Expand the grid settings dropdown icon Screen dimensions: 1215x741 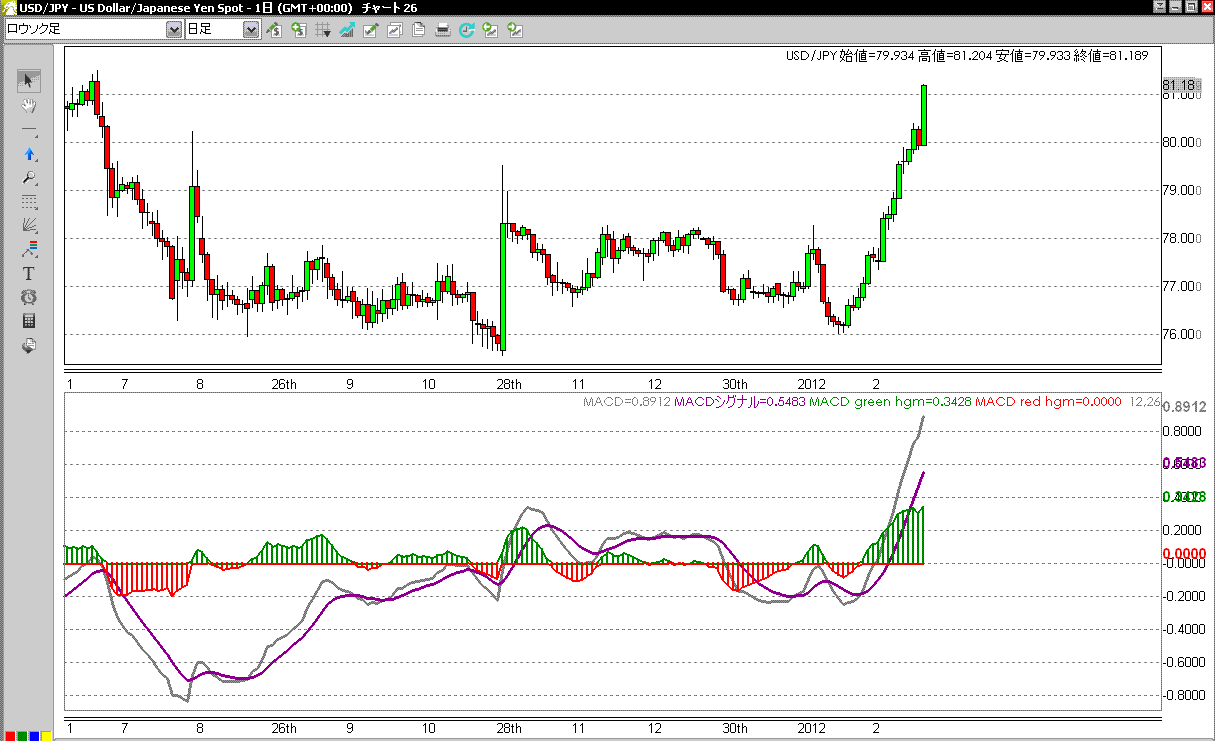(323, 30)
